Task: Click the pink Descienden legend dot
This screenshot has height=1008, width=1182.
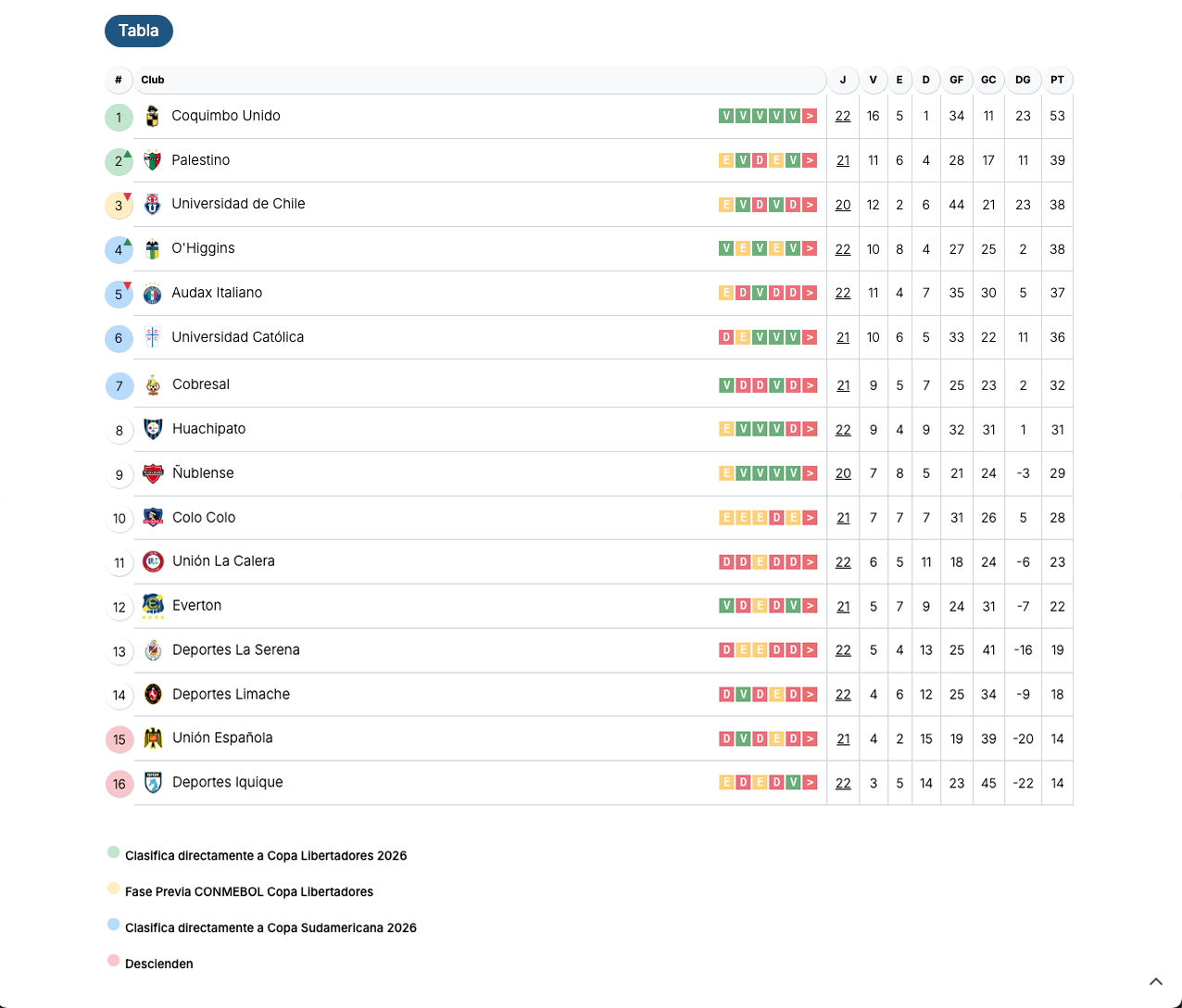Action: click(114, 961)
